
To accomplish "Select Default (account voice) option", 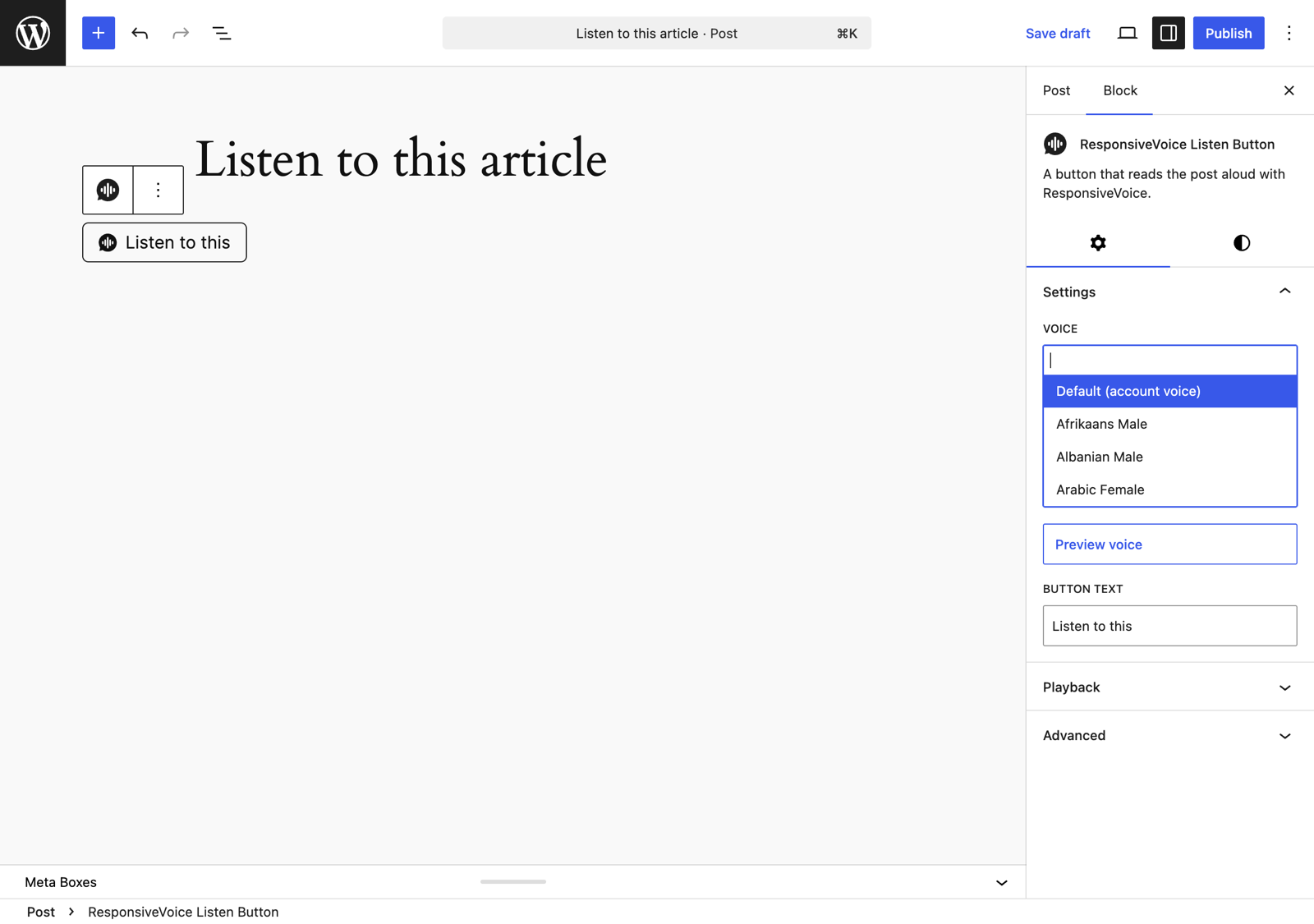I will (1169, 391).
